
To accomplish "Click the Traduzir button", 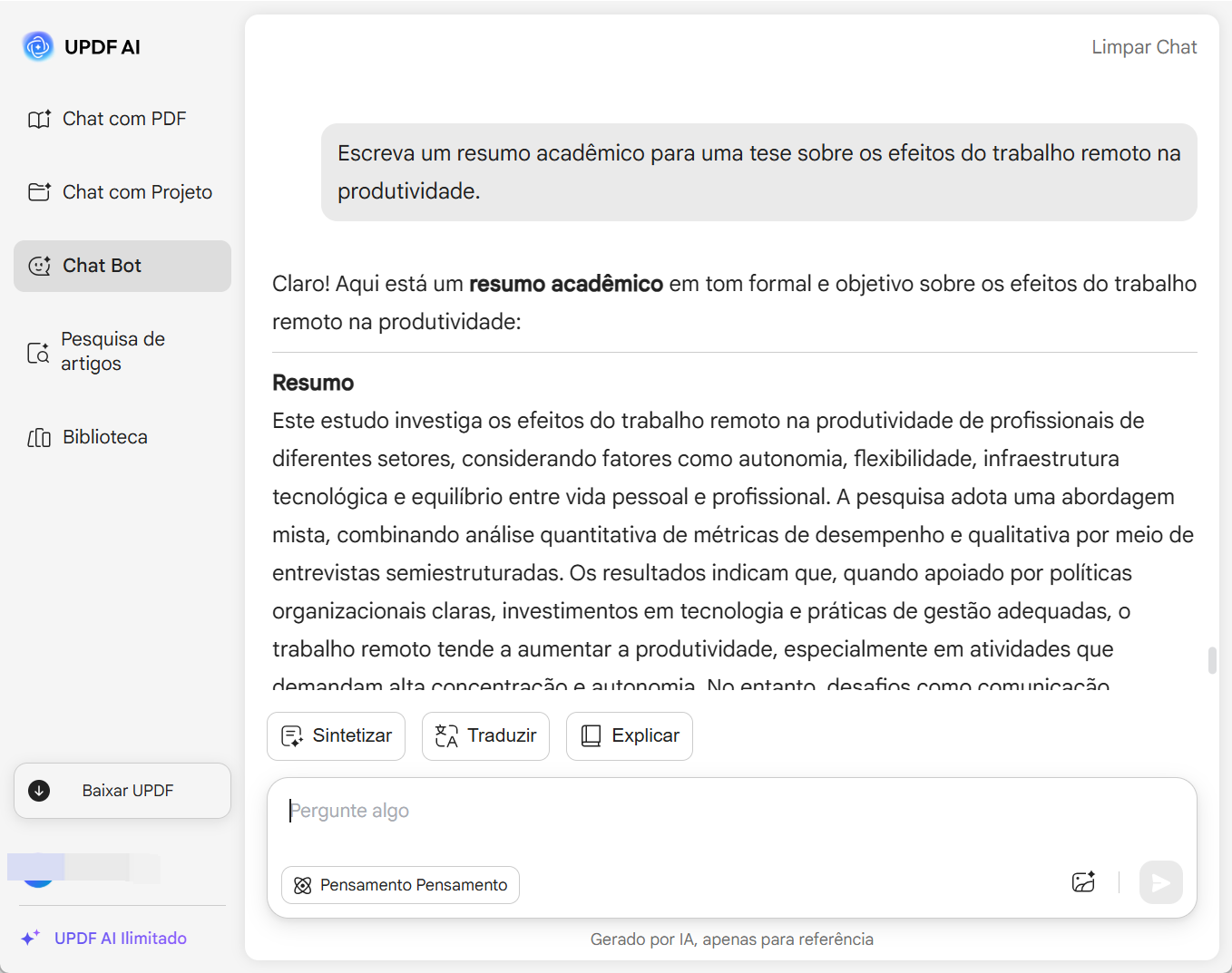I will [485, 735].
